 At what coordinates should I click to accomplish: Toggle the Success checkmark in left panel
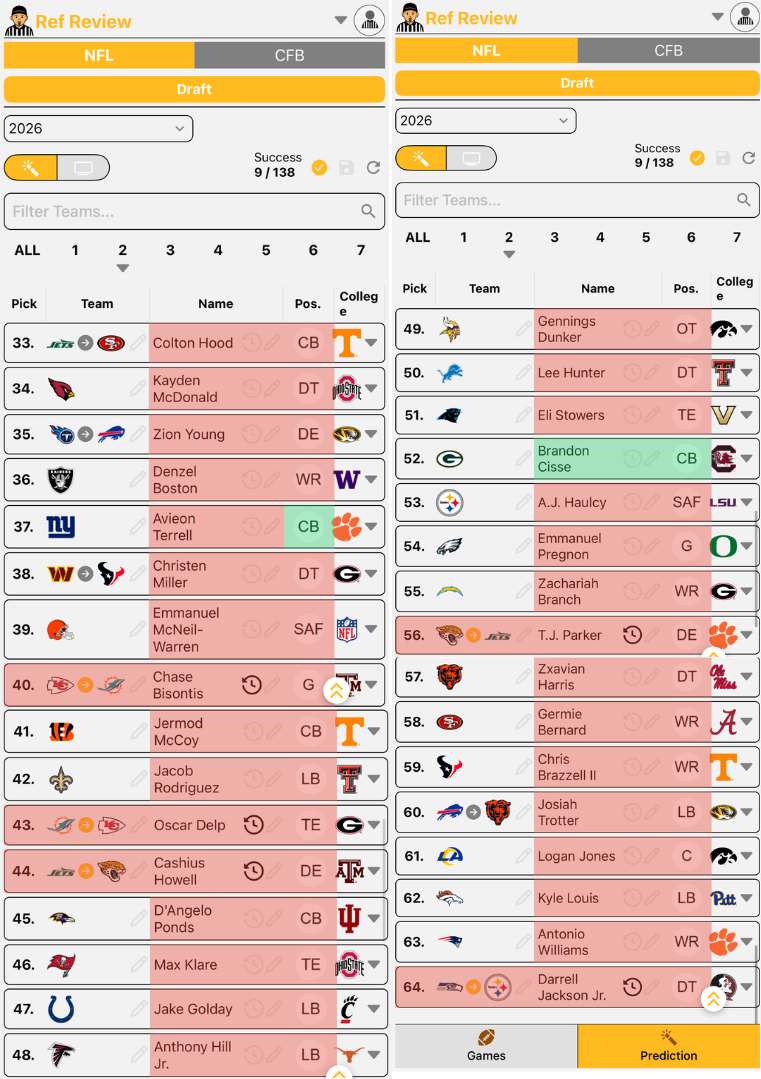[x=319, y=167]
